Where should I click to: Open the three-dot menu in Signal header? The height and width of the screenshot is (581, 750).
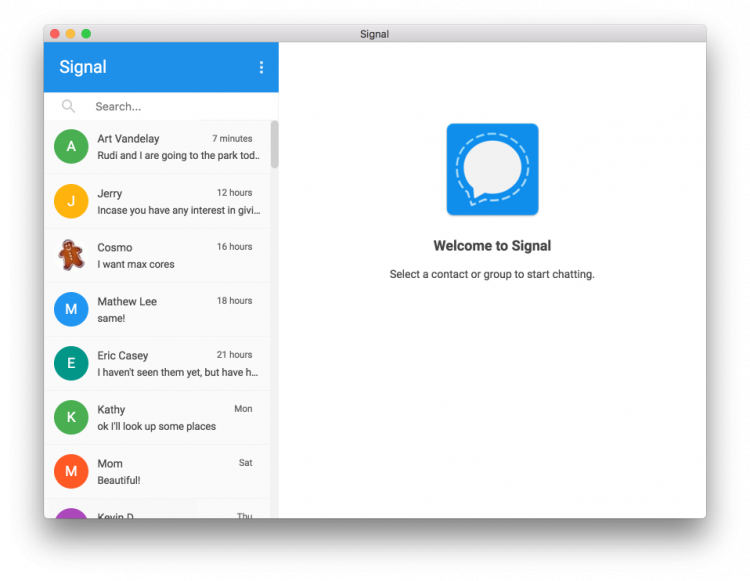261,67
